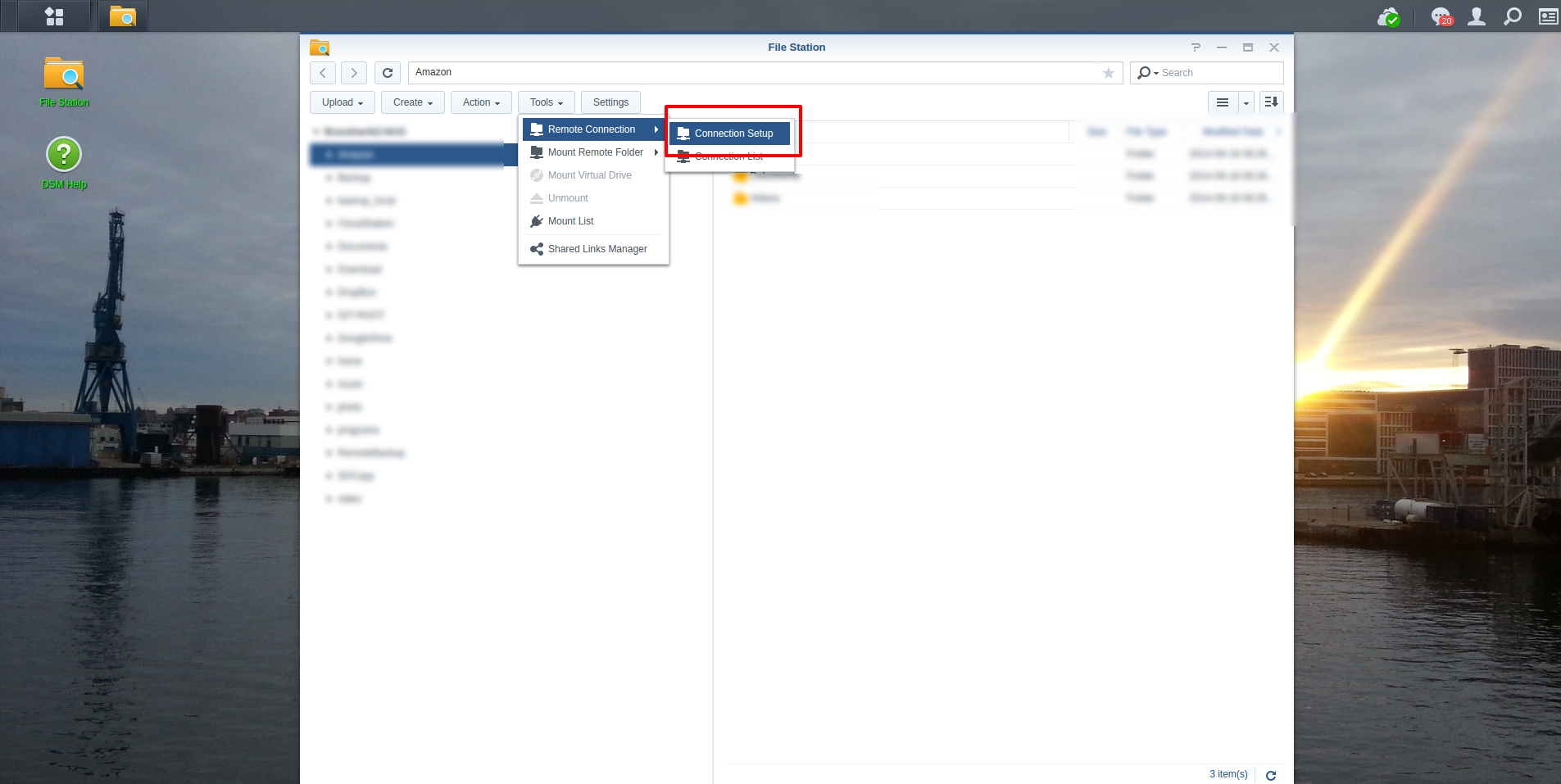The image size is (1561, 784).
Task: Click the File Station help question mark
Action: click(x=1196, y=48)
